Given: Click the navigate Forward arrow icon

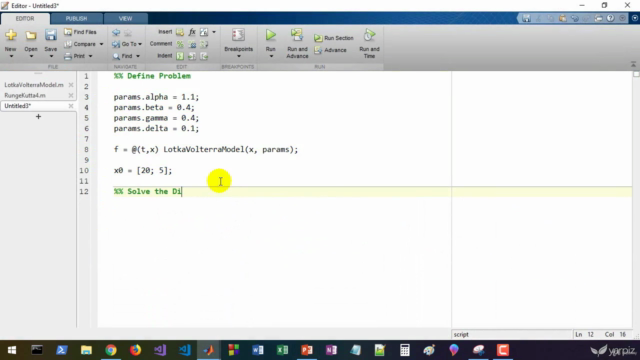Looking at the screenshot, I should (x=128, y=32).
